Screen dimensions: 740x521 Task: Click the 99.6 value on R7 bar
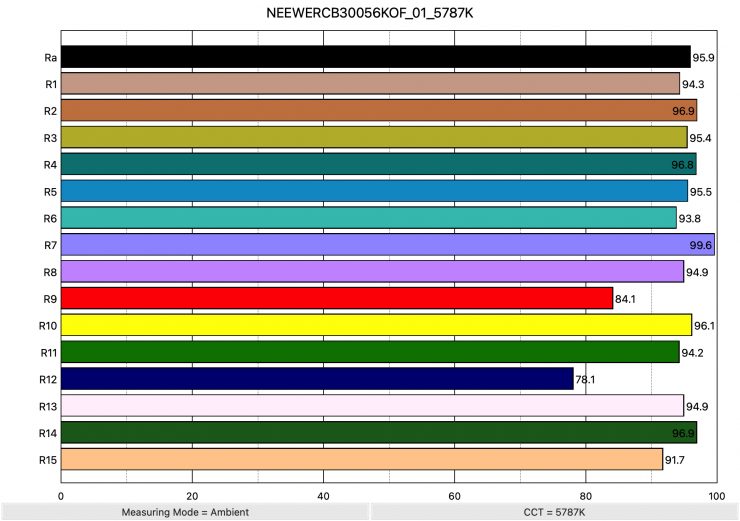701,245
